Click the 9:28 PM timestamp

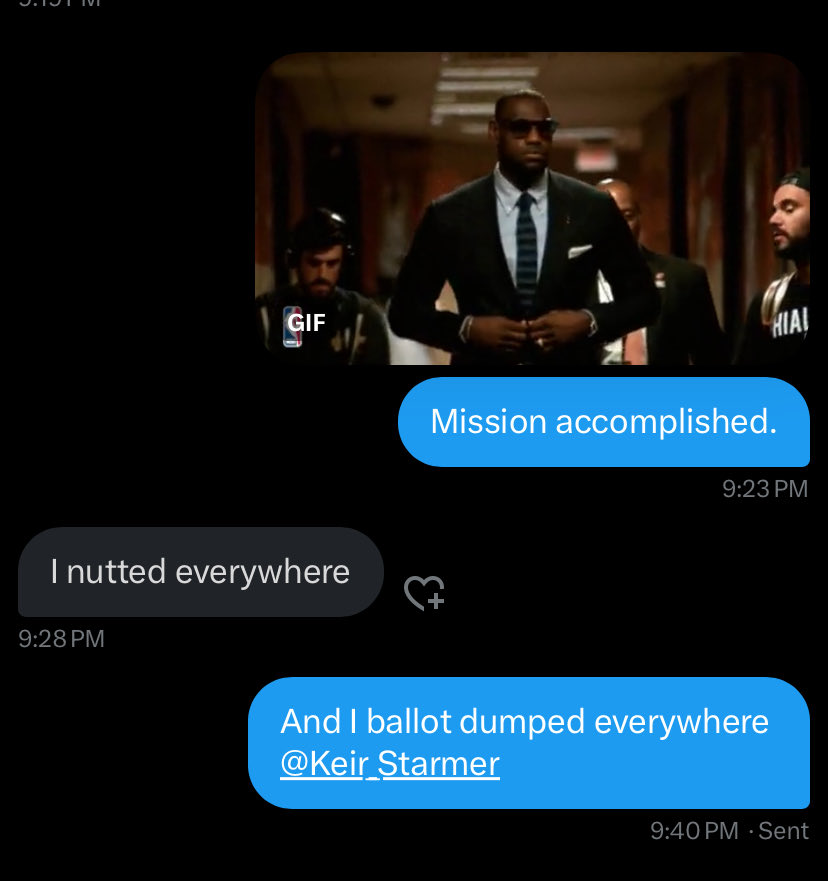click(61, 639)
